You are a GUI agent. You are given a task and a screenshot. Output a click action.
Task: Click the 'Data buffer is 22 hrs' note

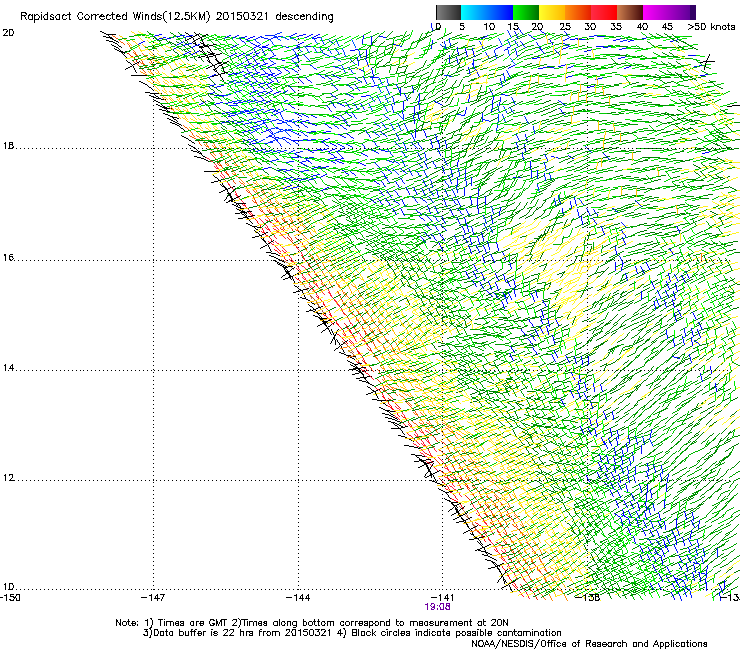point(237,633)
